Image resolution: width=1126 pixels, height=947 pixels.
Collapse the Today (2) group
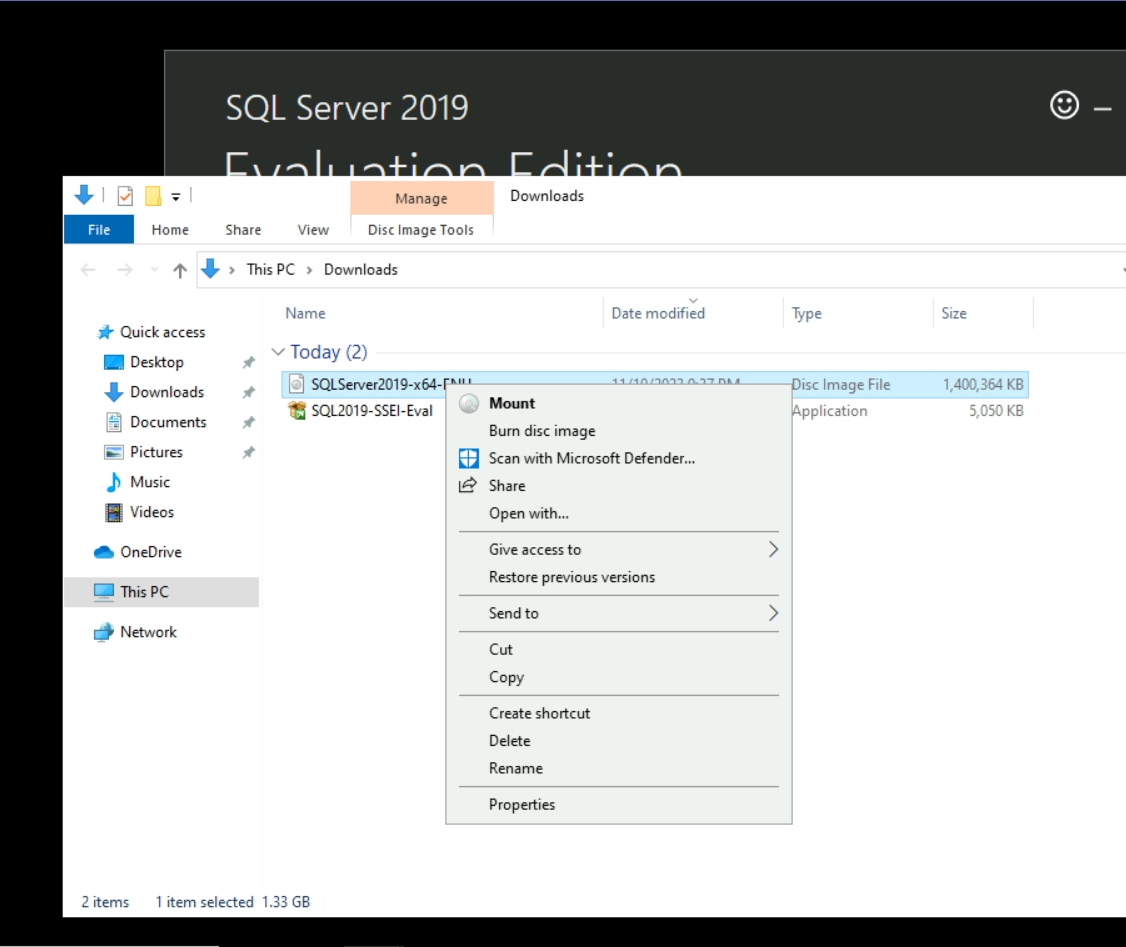pyautogui.click(x=278, y=352)
